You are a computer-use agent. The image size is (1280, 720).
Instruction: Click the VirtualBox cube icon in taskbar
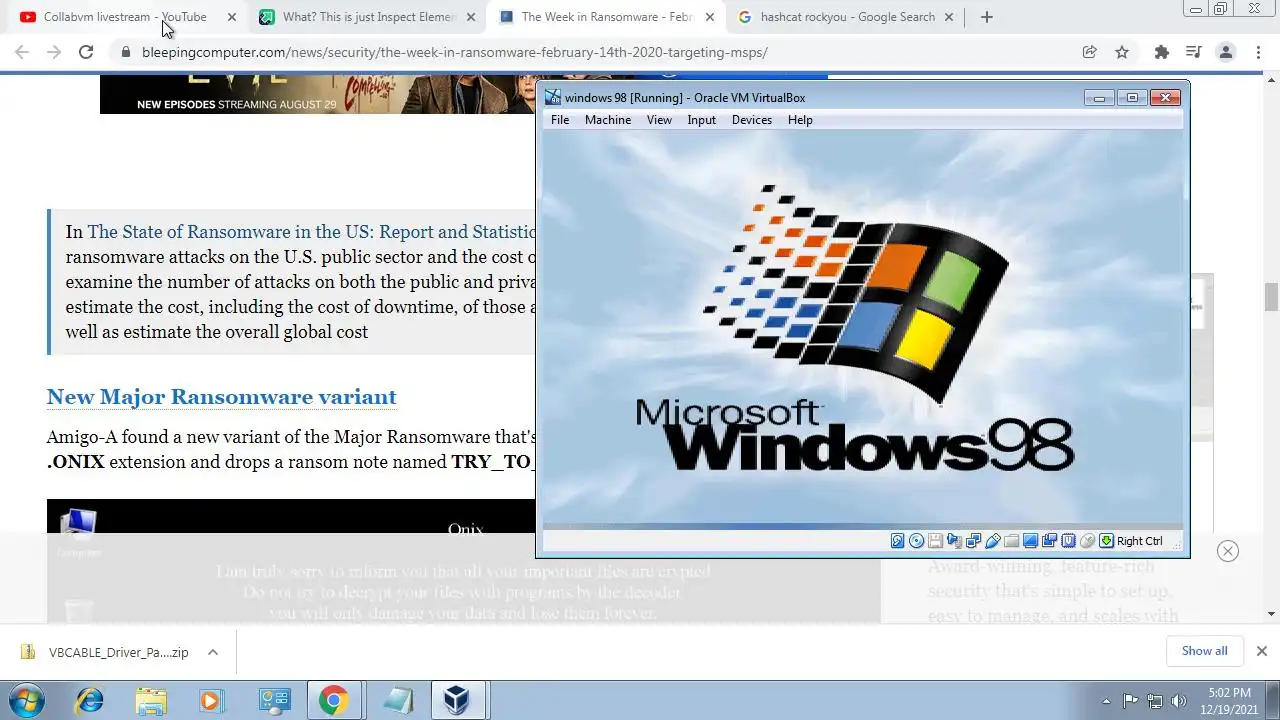pyautogui.click(x=457, y=701)
